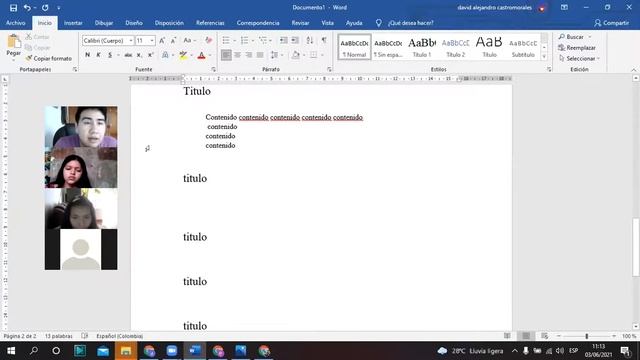Increase paragraph indent
Viewport: 640px width, 360px height.
[295, 40]
